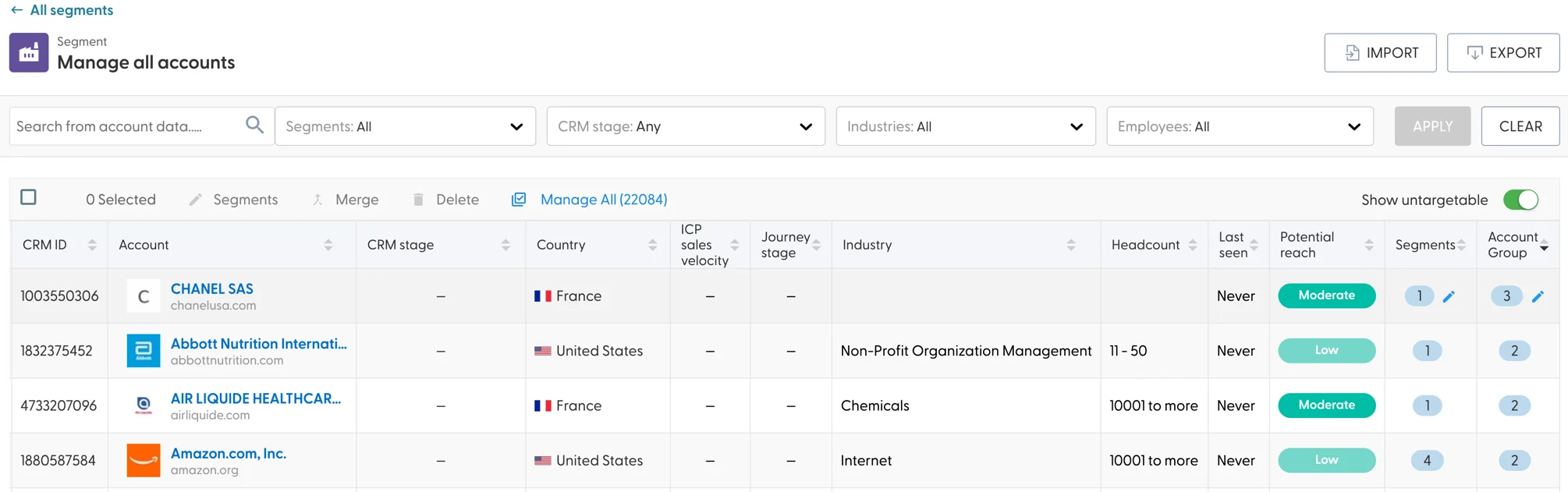Click account group count 3 for CHANEL
The image size is (1568, 492).
pos(1507,296)
